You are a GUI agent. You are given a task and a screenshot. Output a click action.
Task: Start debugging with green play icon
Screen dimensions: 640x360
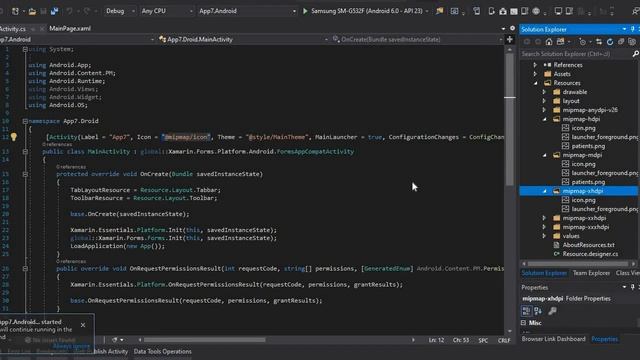pos(305,11)
